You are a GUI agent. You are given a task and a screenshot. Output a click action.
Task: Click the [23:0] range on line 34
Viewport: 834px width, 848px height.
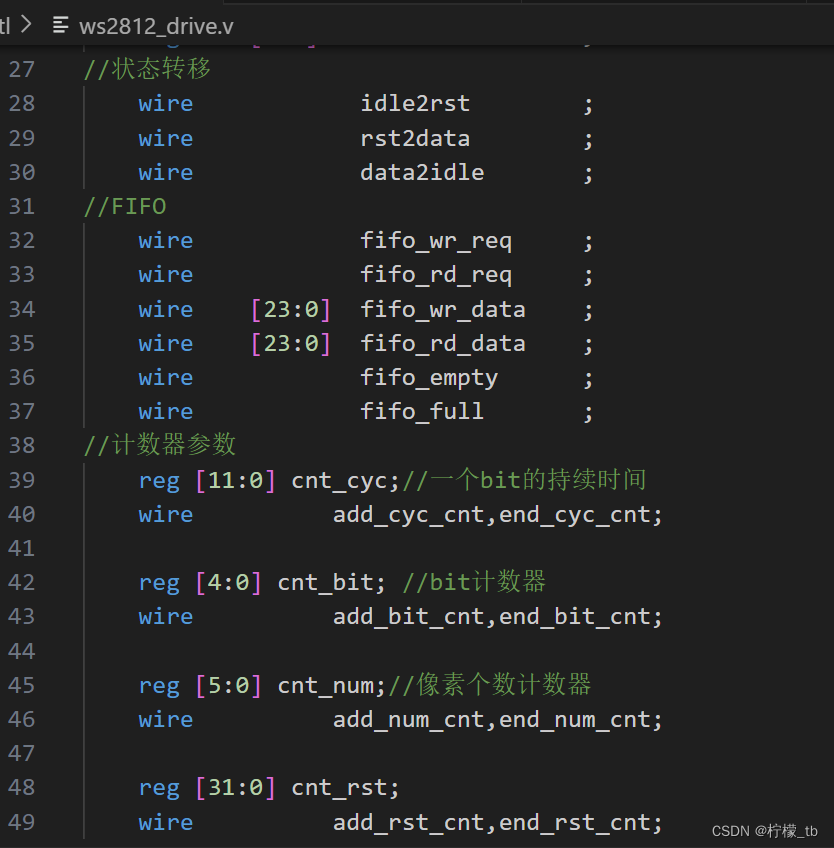[x=291, y=309]
